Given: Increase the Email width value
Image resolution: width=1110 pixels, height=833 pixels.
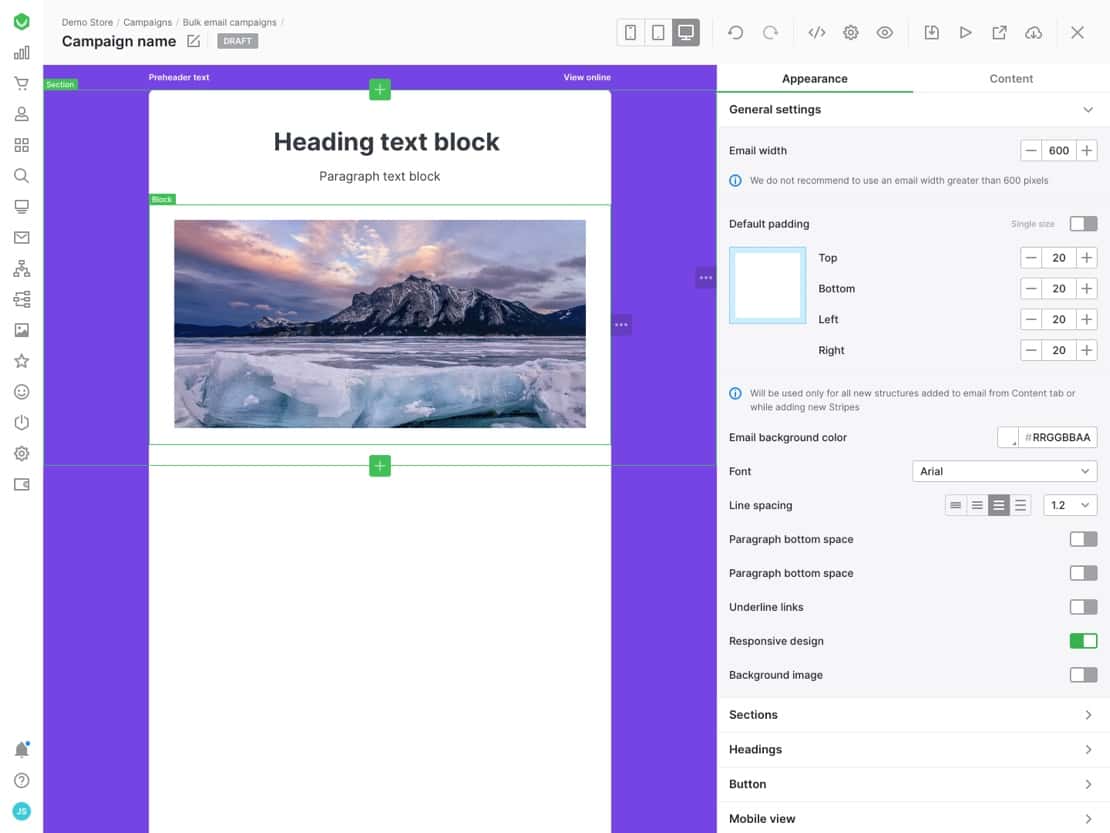Looking at the screenshot, I should 1087,151.
